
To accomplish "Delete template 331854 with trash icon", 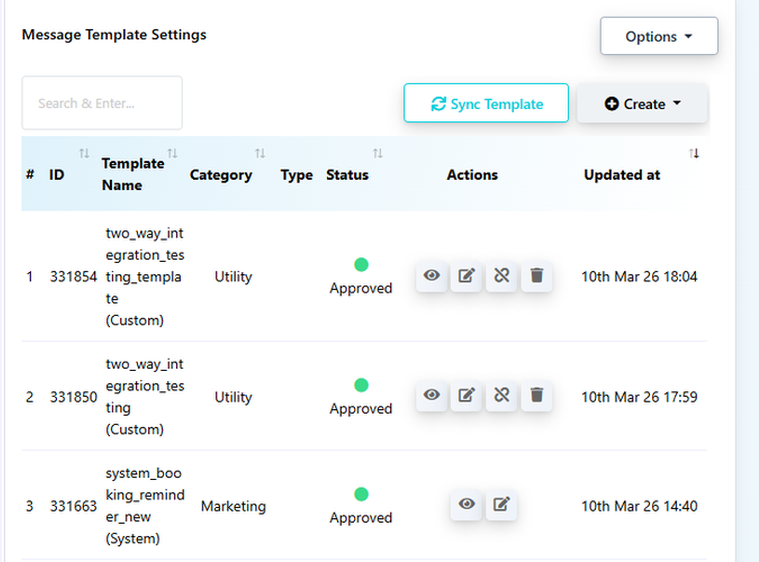I will tap(536, 276).
